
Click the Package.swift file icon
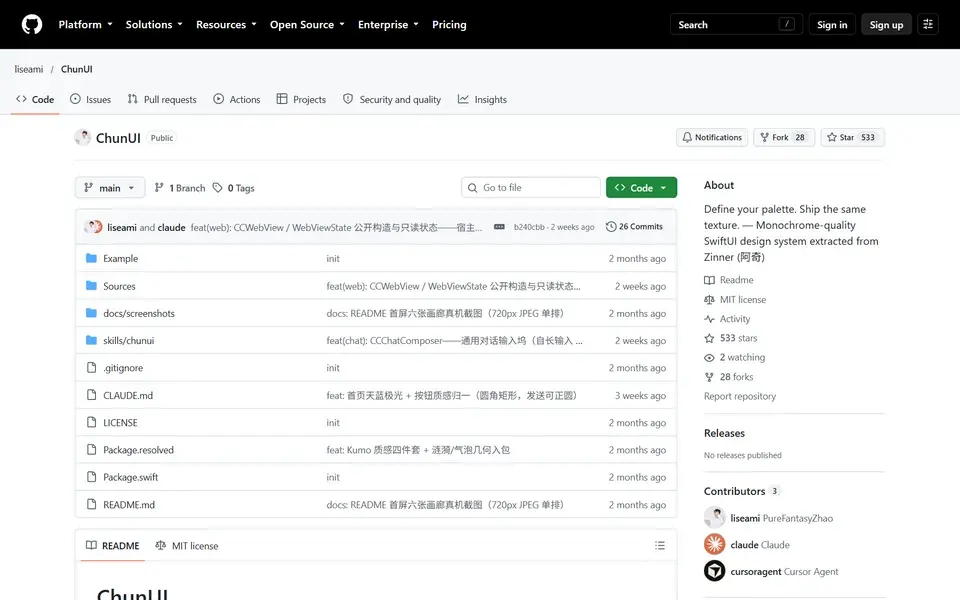pyautogui.click(x=91, y=477)
